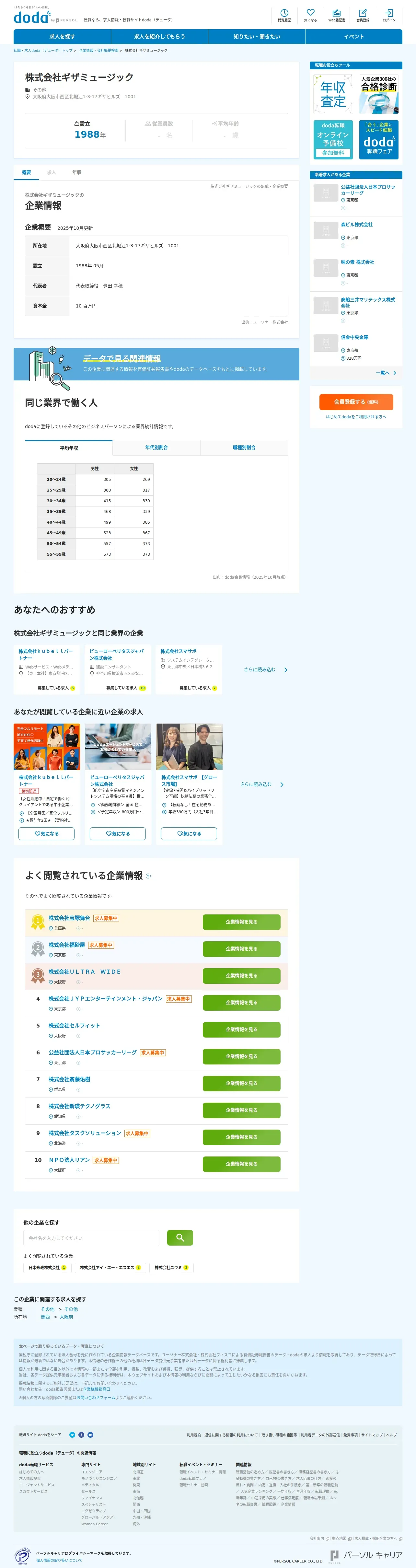The height and width of the screenshot is (1568, 416).
Task: Open the オンライン予備校 banner
Action: (333, 139)
